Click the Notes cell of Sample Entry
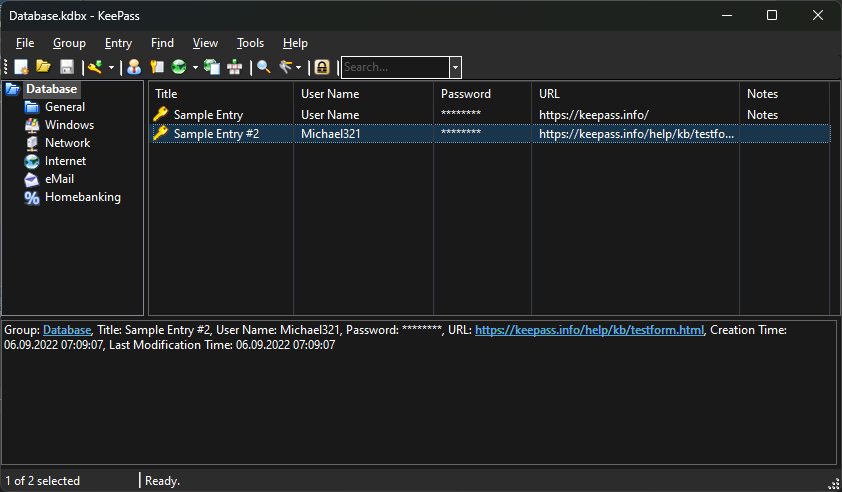 (x=763, y=115)
